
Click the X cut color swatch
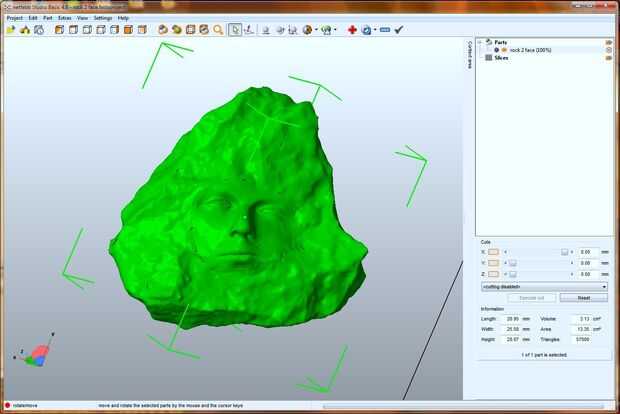pyautogui.click(x=493, y=252)
